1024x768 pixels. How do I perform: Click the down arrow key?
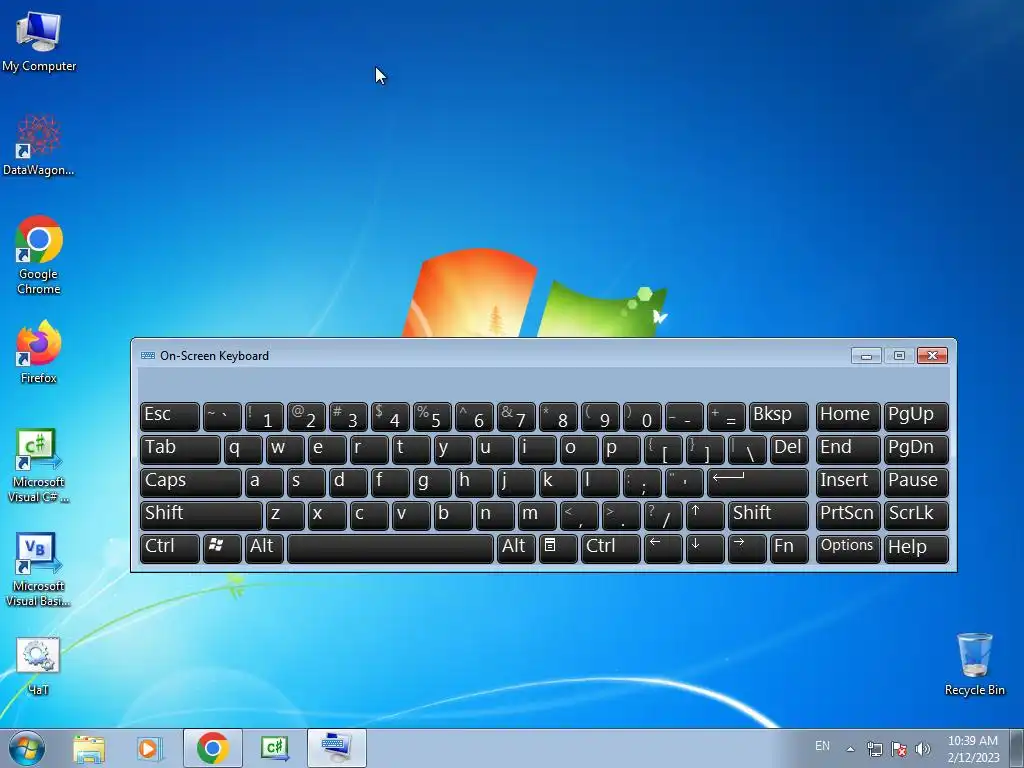click(705, 547)
